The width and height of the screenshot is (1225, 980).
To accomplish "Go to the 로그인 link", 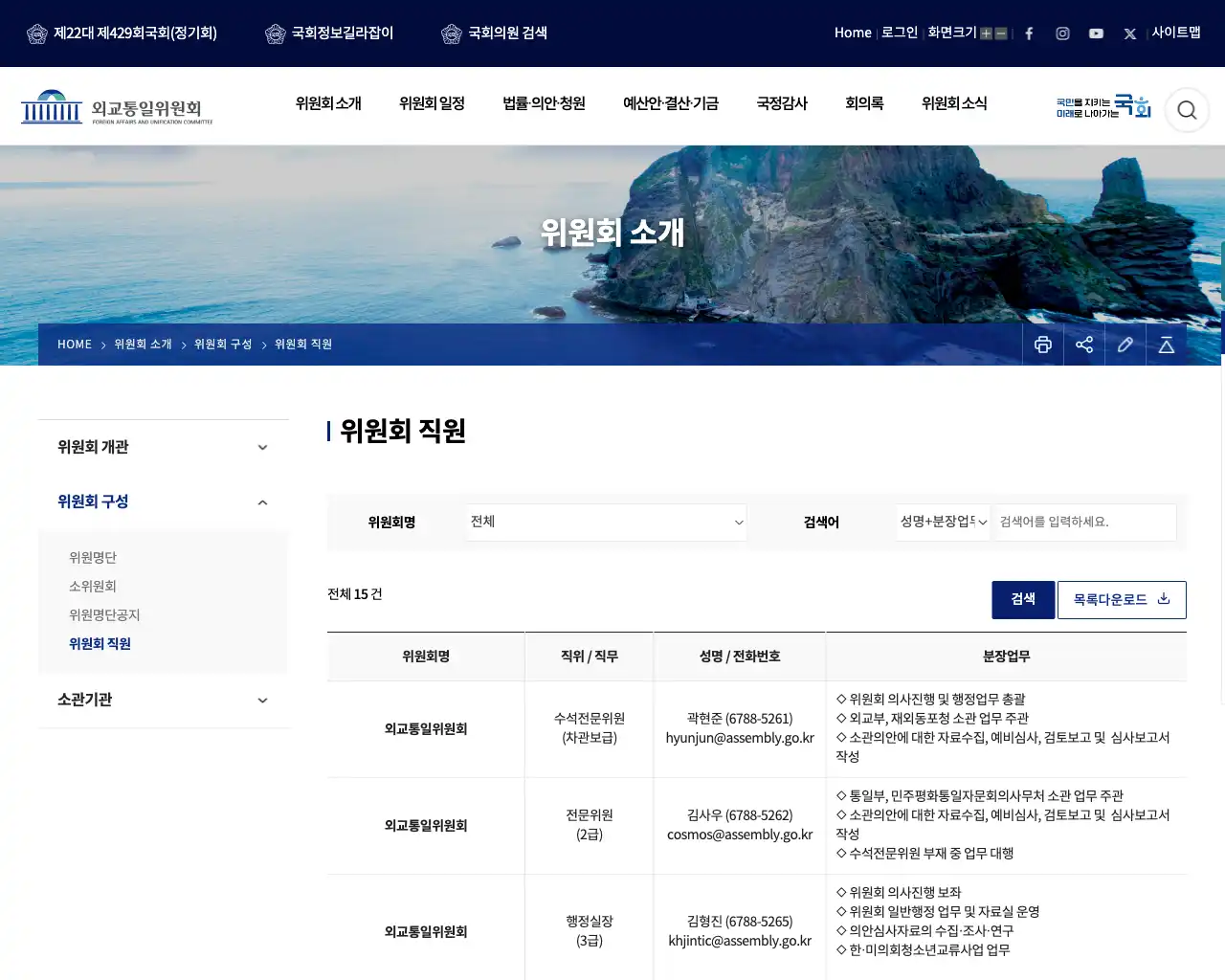I will click(x=900, y=33).
